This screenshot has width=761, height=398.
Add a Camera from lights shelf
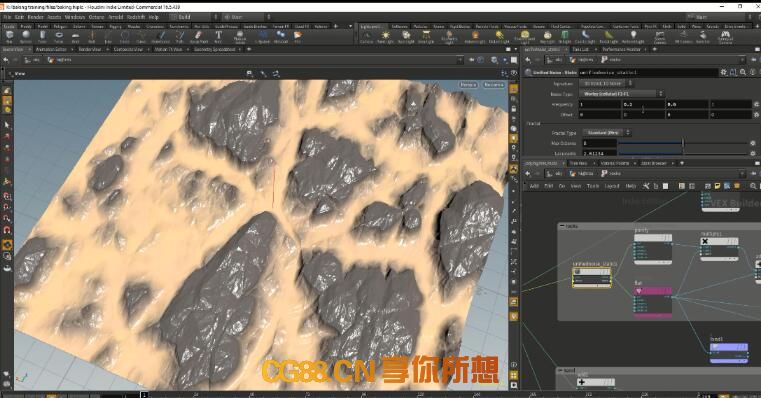coord(366,36)
